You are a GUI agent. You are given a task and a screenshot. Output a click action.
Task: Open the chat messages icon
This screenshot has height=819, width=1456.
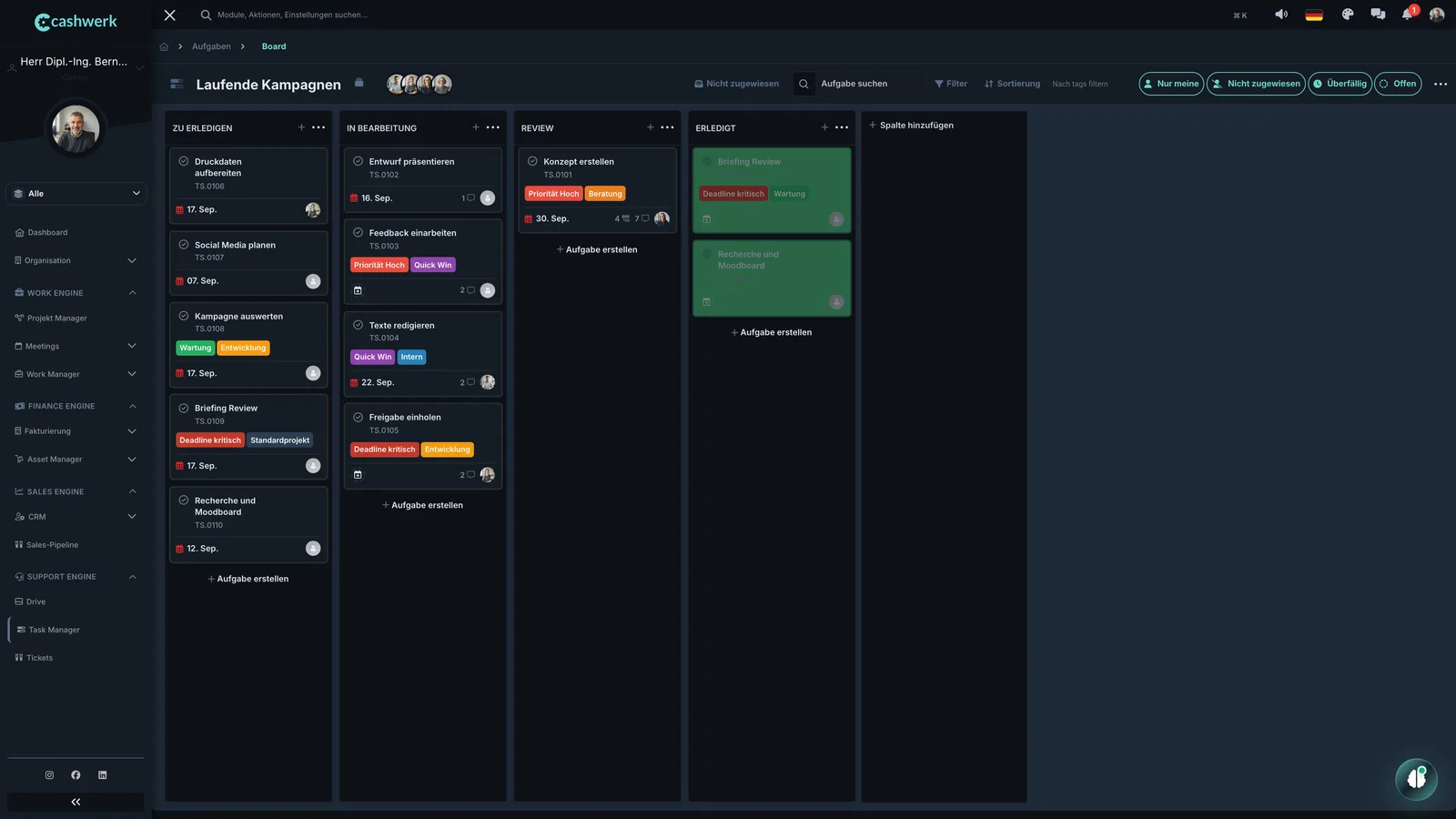click(x=1378, y=15)
